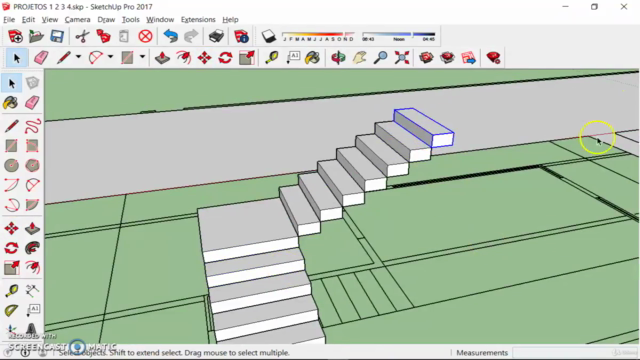Select Circle tool in left toolset
This screenshot has height=360, width=640.
pos(11,165)
